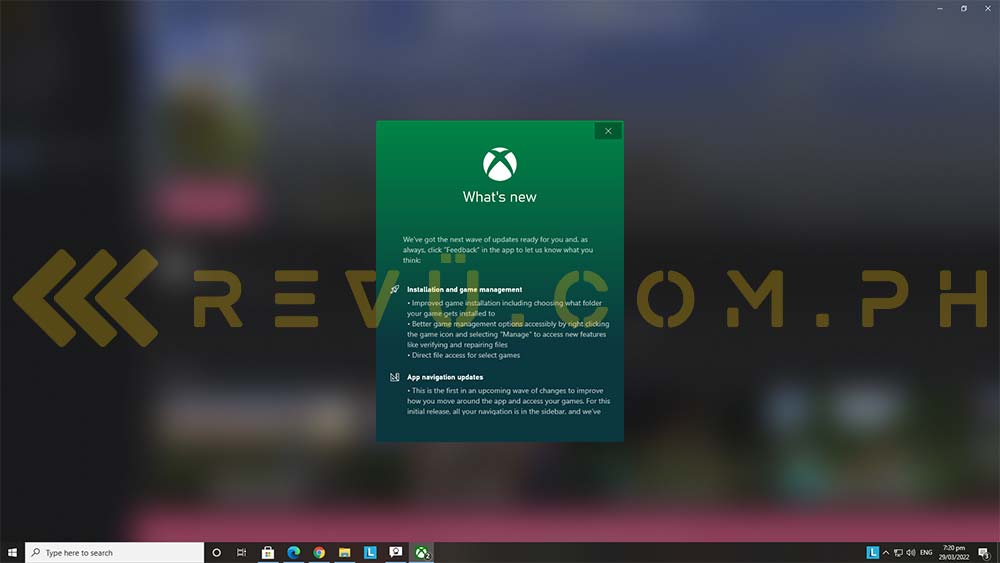
Task: Click the 'What's new' title text
Action: (x=499, y=197)
